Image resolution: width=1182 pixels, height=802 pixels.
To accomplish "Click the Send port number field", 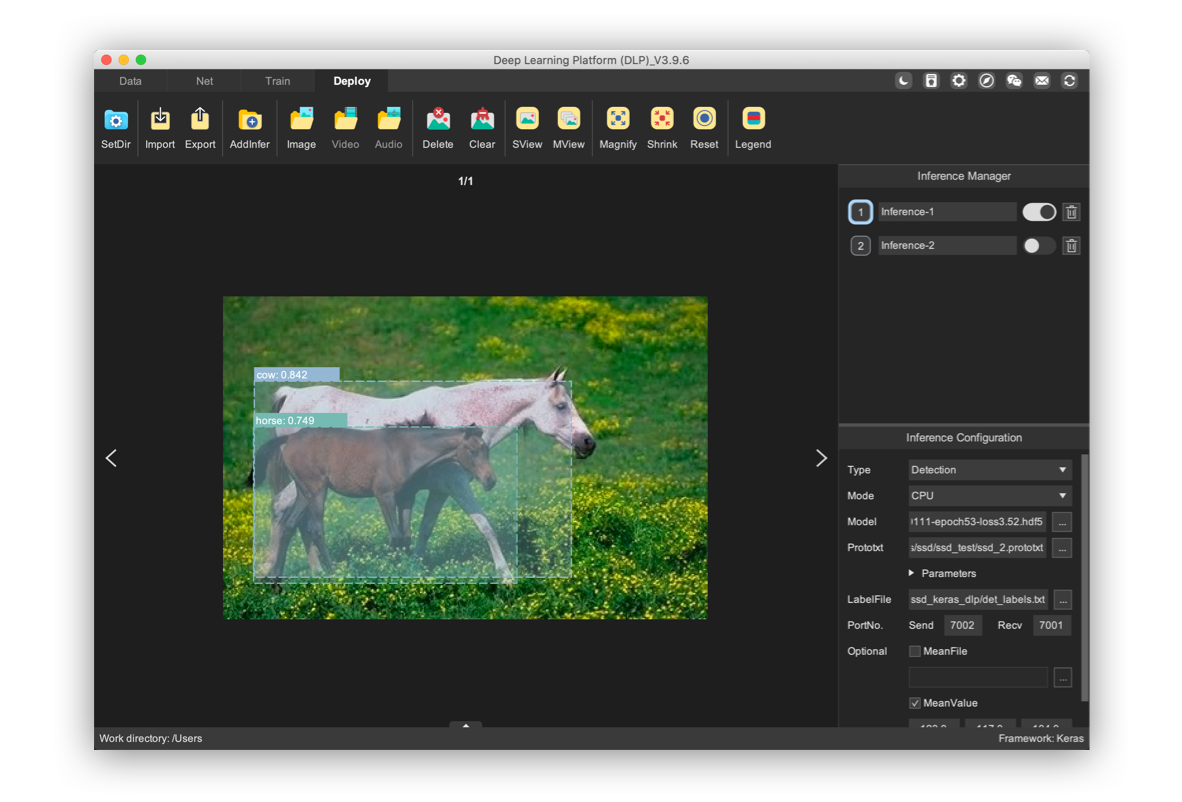I will 962,625.
